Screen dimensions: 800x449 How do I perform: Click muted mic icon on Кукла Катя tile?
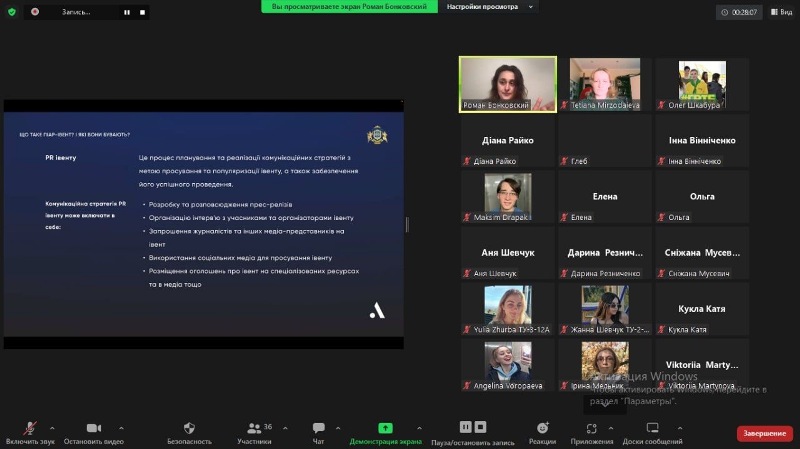[661, 330]
